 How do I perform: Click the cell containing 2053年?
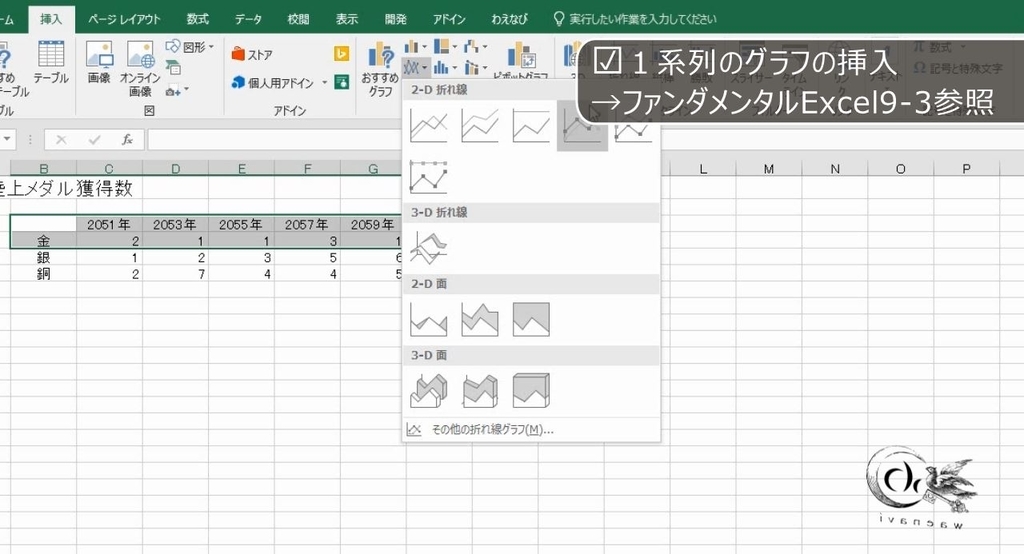tap(175, 224)
